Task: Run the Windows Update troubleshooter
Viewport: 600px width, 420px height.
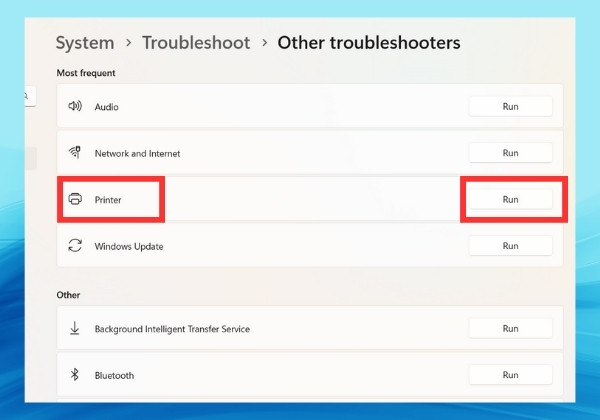Action: click(510, 246)
